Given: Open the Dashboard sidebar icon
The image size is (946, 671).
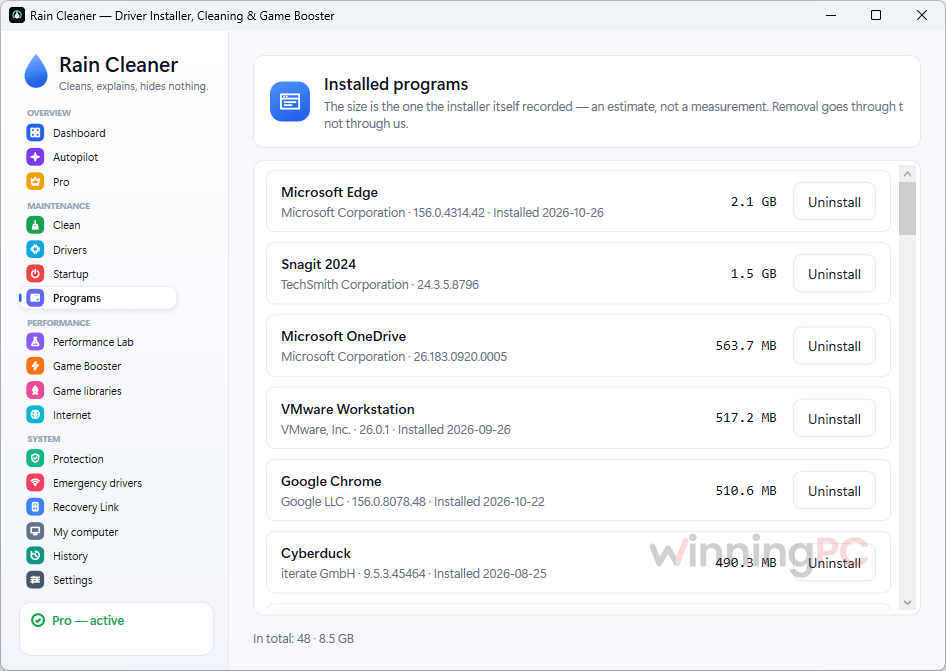Looking at the screenshot, I should point(35,133).
